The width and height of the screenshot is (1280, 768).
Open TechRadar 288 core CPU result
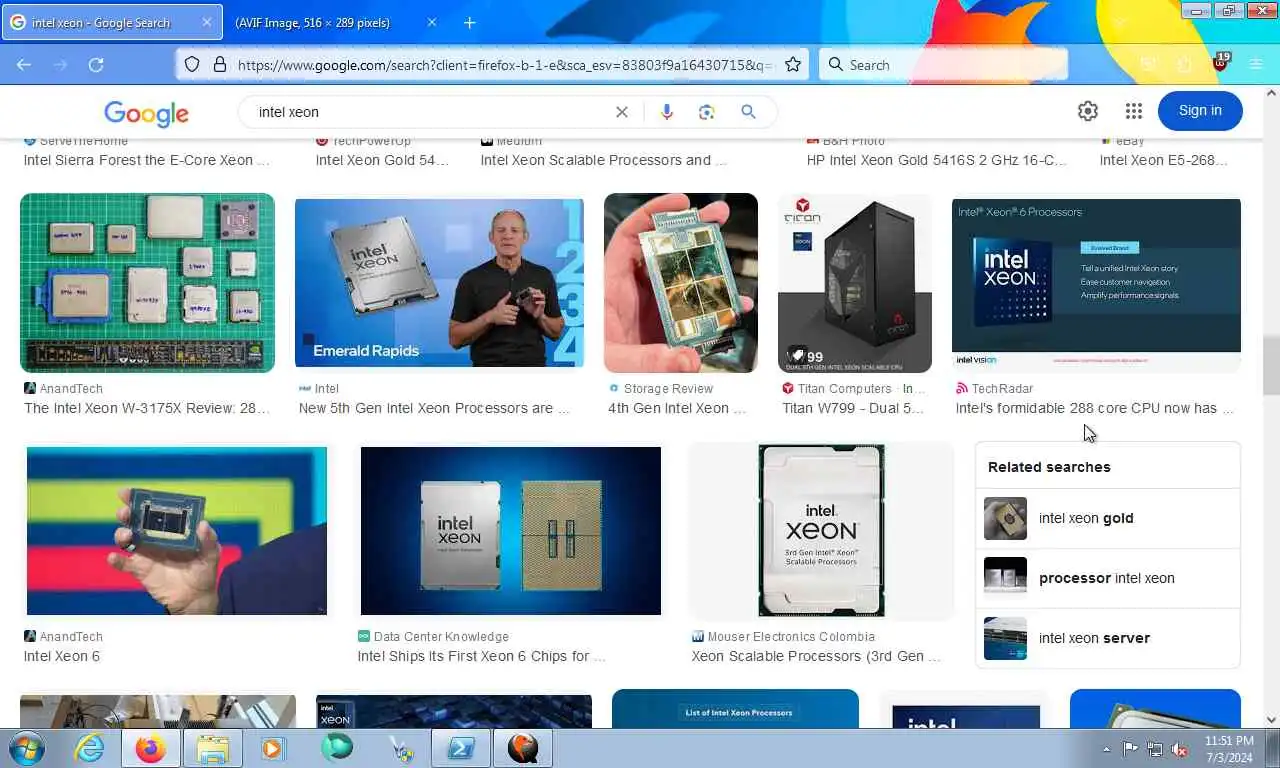(x=1095, y=408)
